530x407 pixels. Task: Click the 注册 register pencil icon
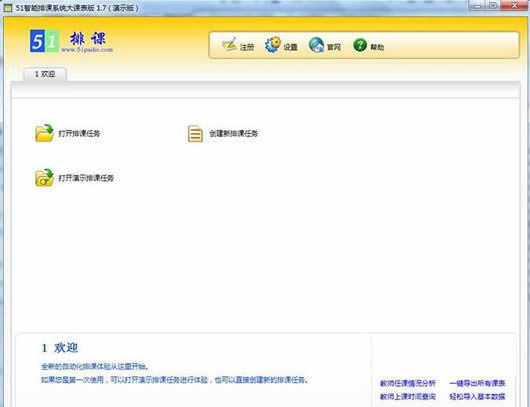pyautogui.click(x=230, y=44)
